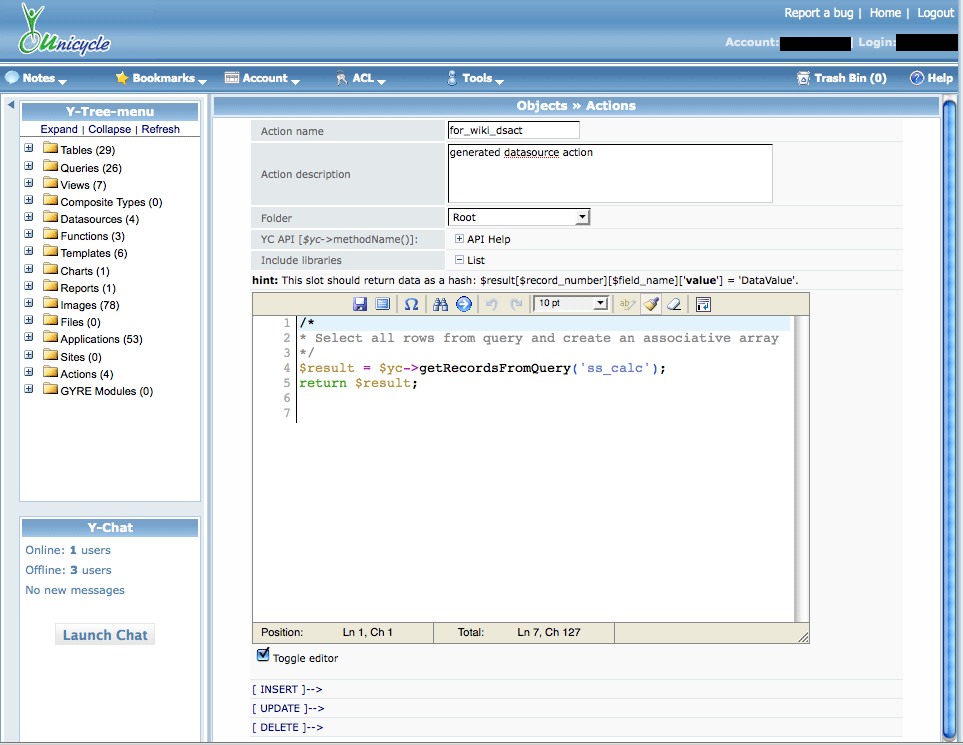Click the Report a bug link
The image size is (963, 745).
click(x=817, y=13)
